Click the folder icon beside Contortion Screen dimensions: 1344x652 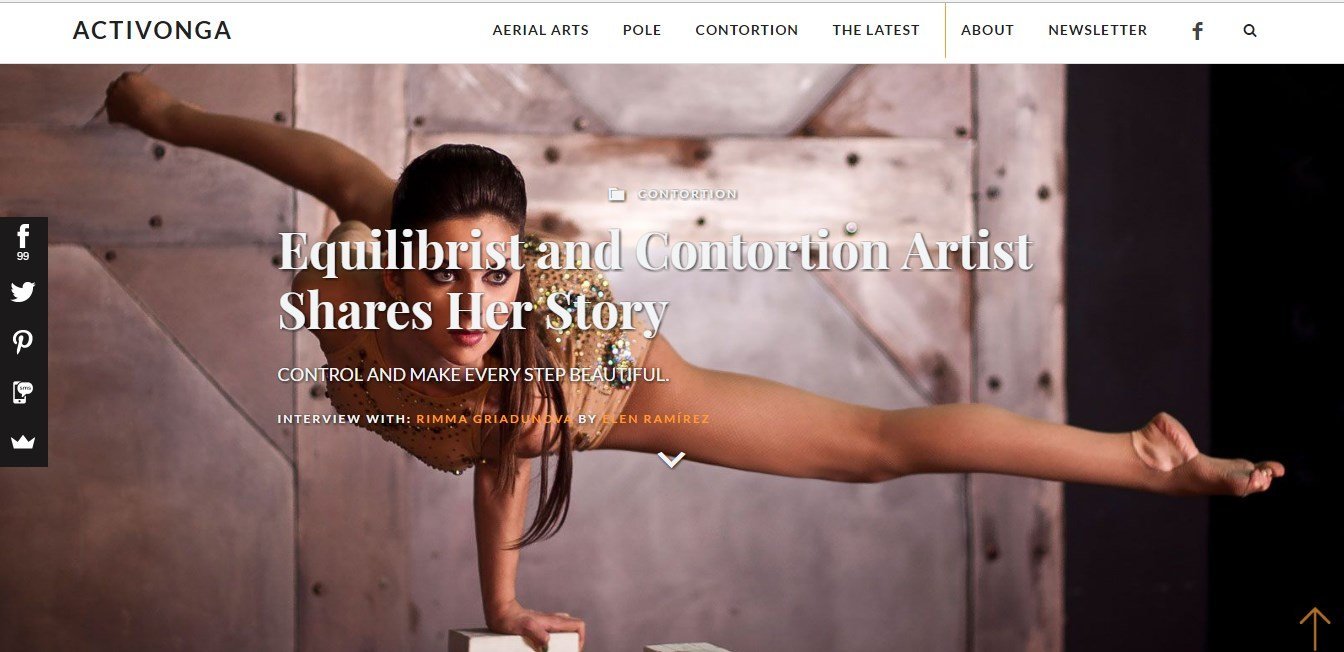[x=617, y=194]
